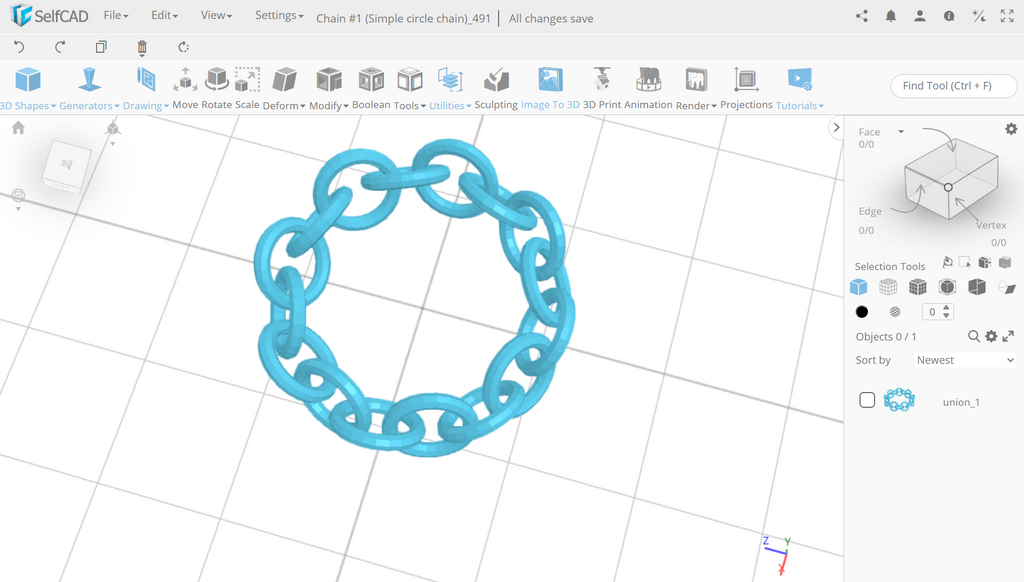This screenshot has width=1024, height=582.
Task: Open the Sort by Newest dropdown
Action: coord(962,360)
